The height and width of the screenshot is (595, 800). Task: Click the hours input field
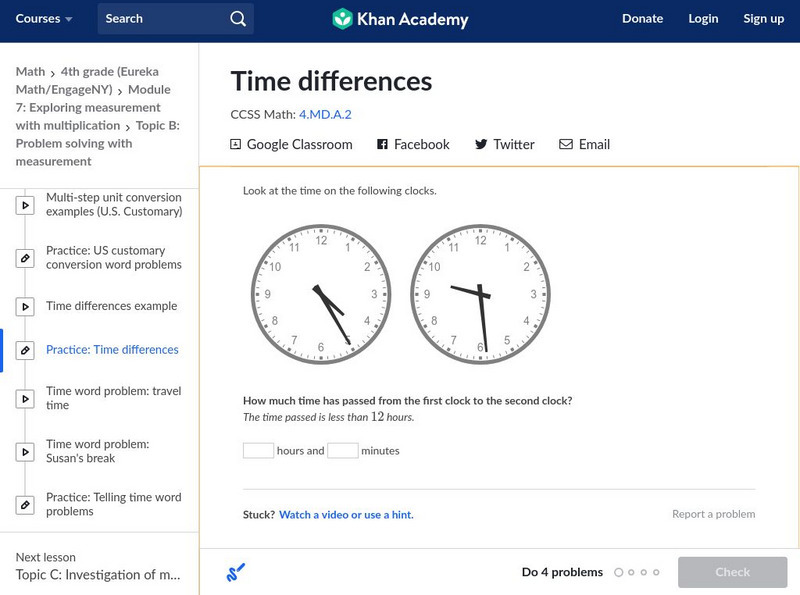point(258,451)
